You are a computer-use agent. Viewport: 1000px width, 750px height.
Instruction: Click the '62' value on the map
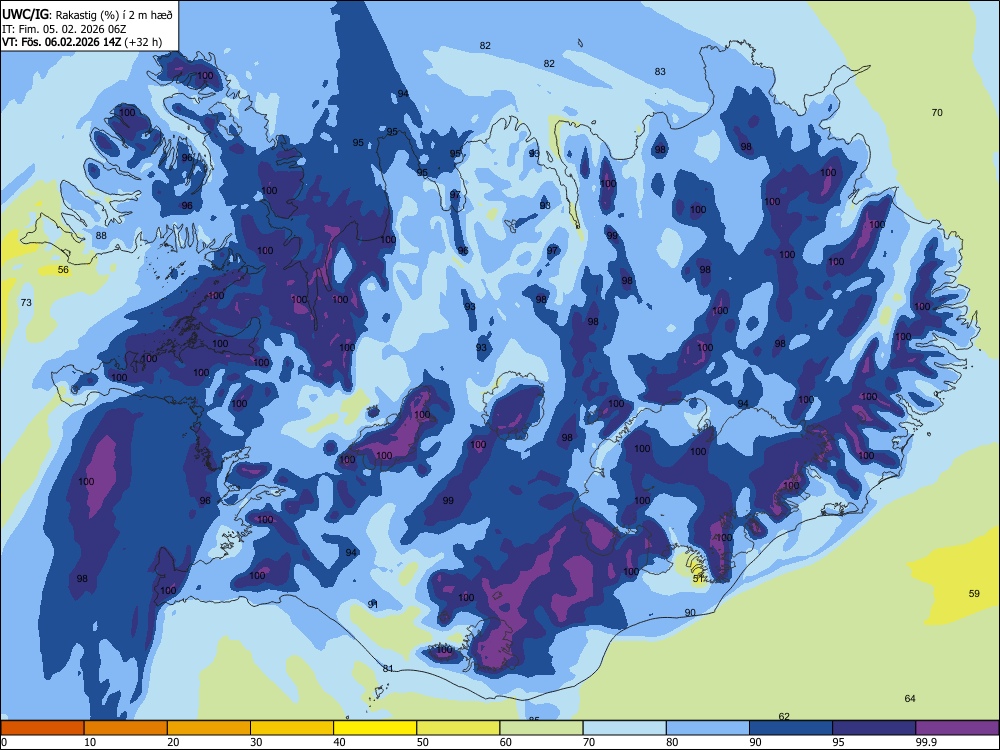tap(784, 716)
